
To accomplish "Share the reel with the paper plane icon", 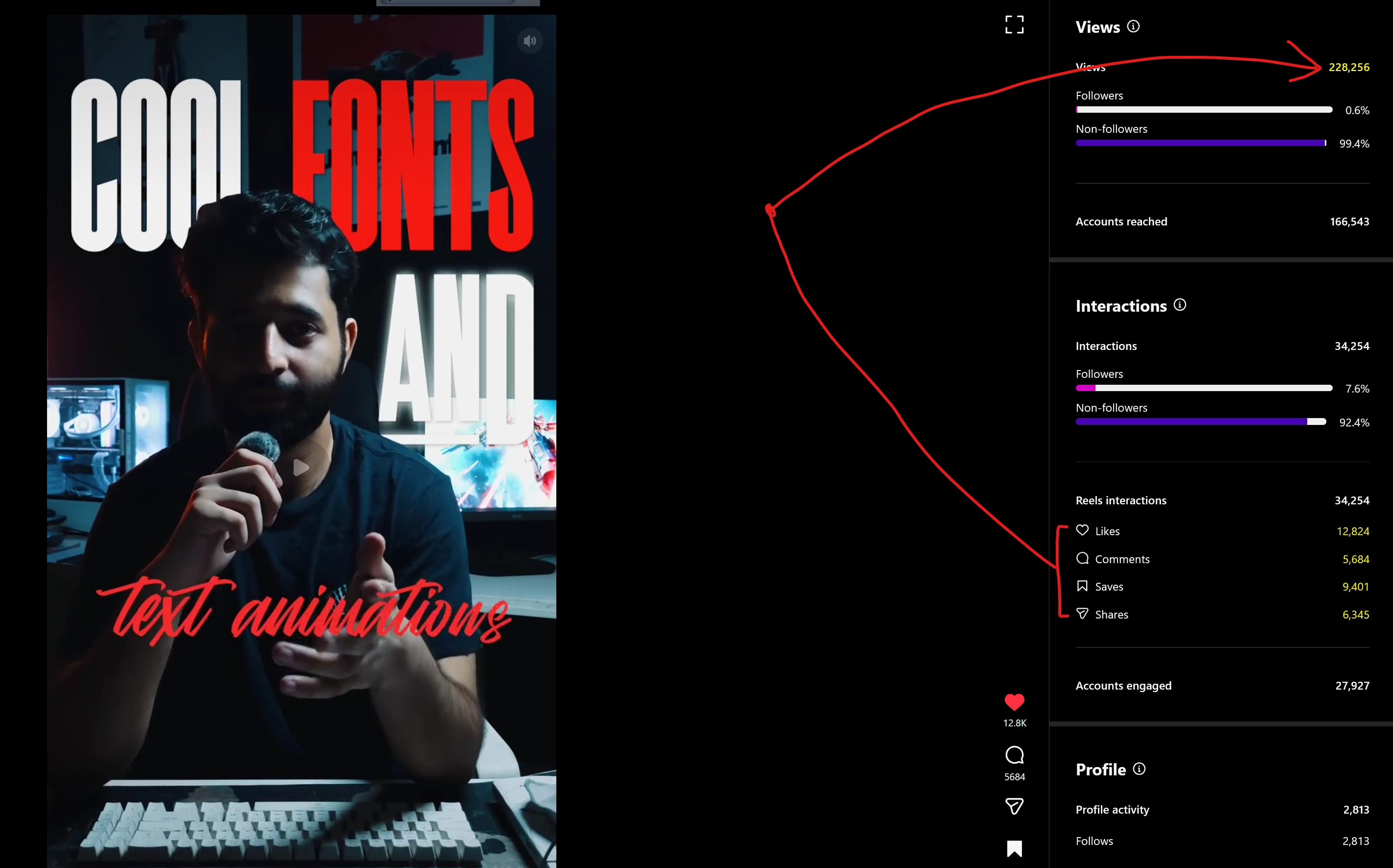I will click(x=1014, y=807).
